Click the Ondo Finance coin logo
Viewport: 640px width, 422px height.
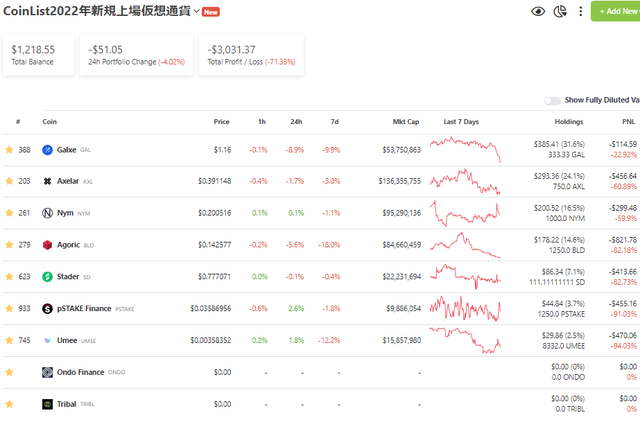(47, 372)
